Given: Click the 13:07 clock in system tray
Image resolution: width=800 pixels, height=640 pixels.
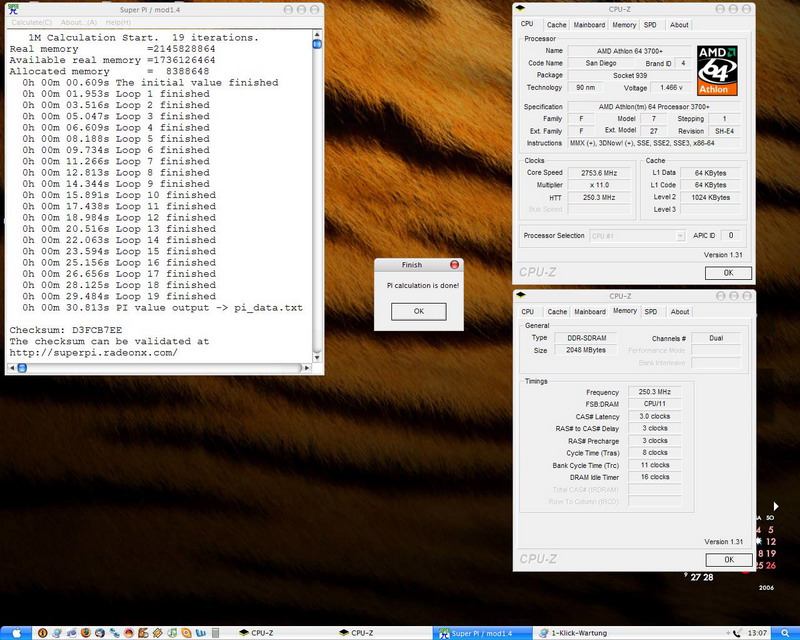Looking at the screenshot, I should click(758, 633).
